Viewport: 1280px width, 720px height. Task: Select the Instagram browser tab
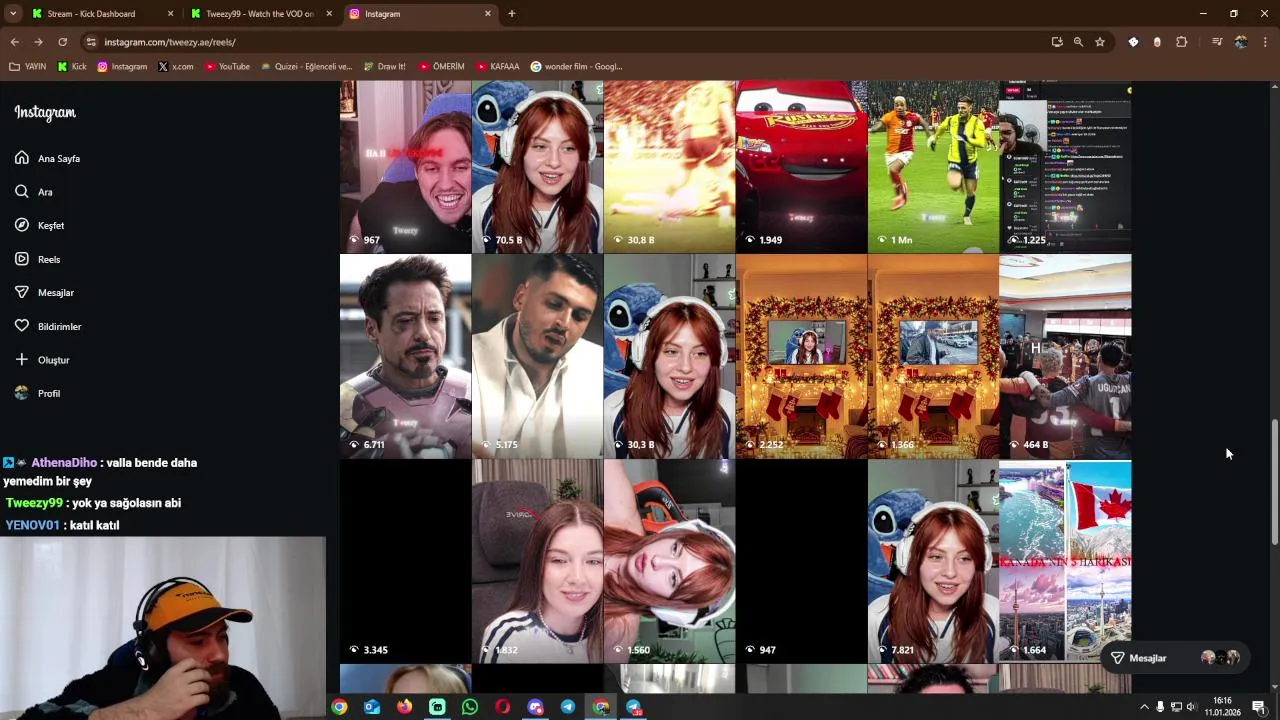420,14
